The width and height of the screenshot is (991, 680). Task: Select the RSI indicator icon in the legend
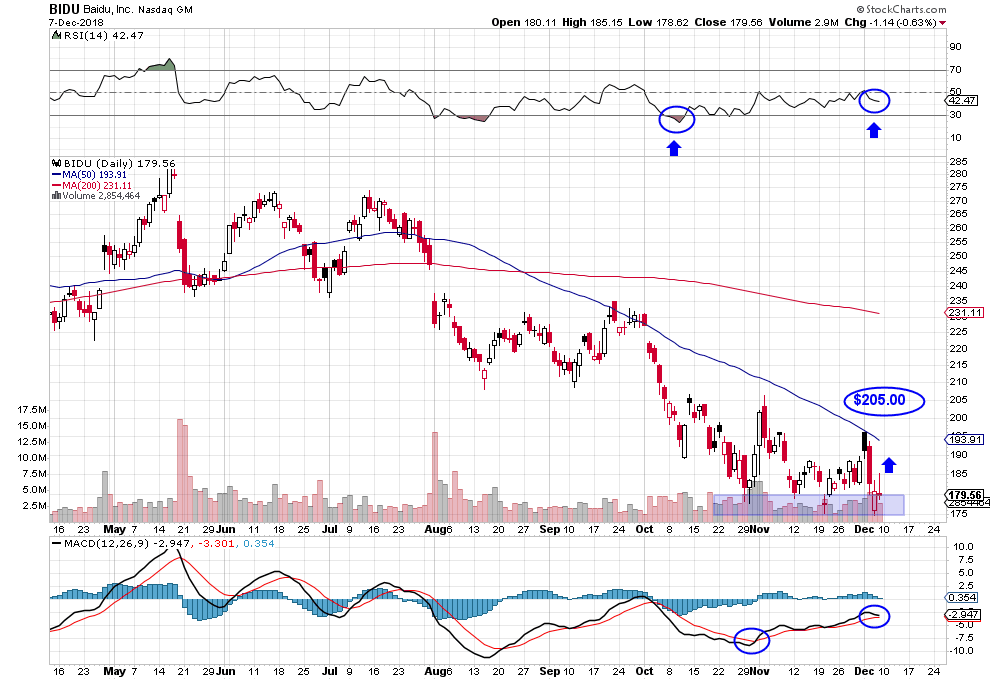click(56, 35)
